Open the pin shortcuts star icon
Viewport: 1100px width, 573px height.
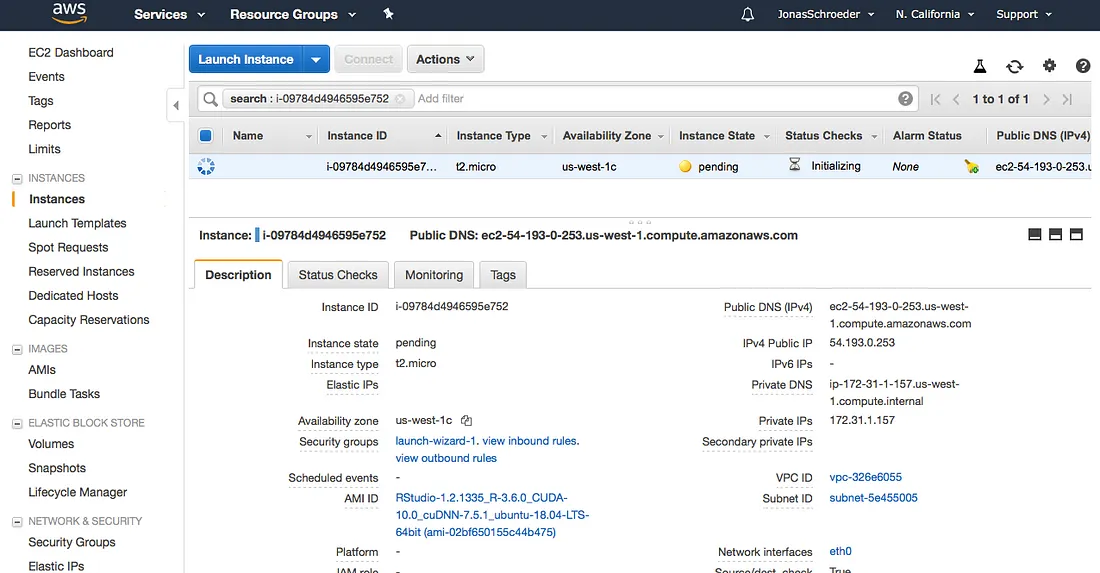pos(388,14)
